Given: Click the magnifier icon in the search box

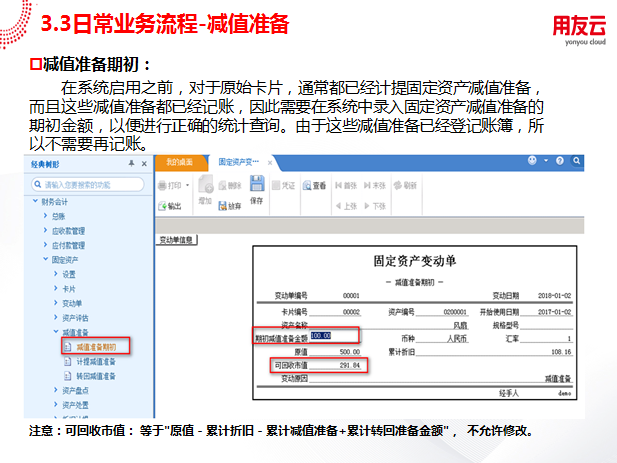Looking at the screenshot, I should coord(38,184).
